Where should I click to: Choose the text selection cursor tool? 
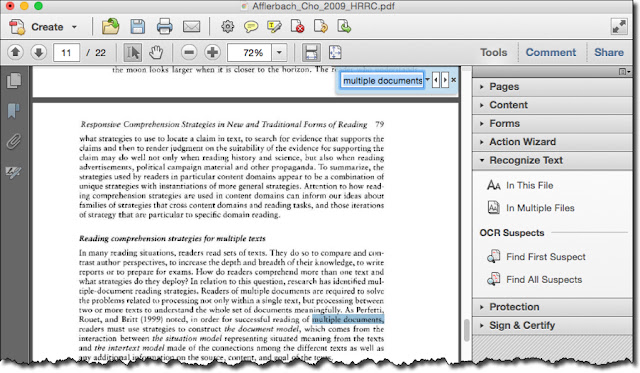[x=133, y=52]
